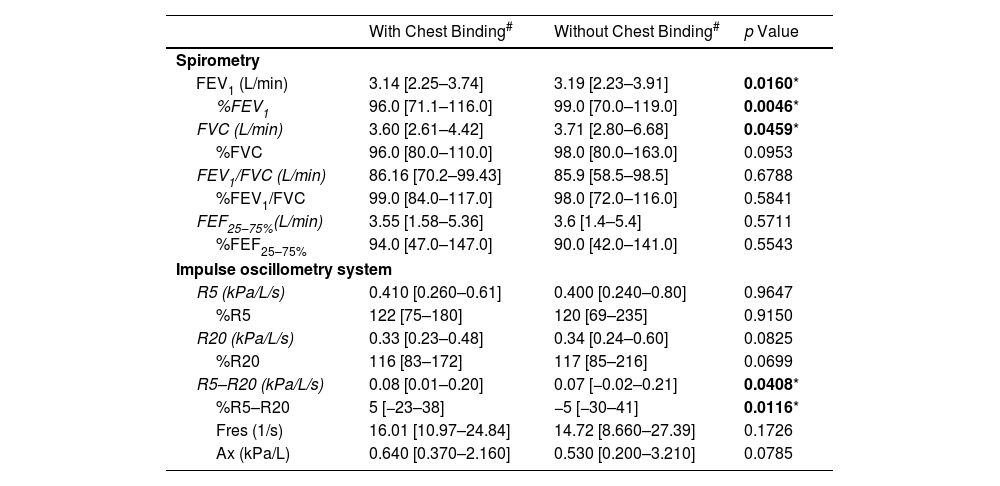Select the "FVC (L/min)" row label
Screen dimensions: 1000x486
pos(240,130)
